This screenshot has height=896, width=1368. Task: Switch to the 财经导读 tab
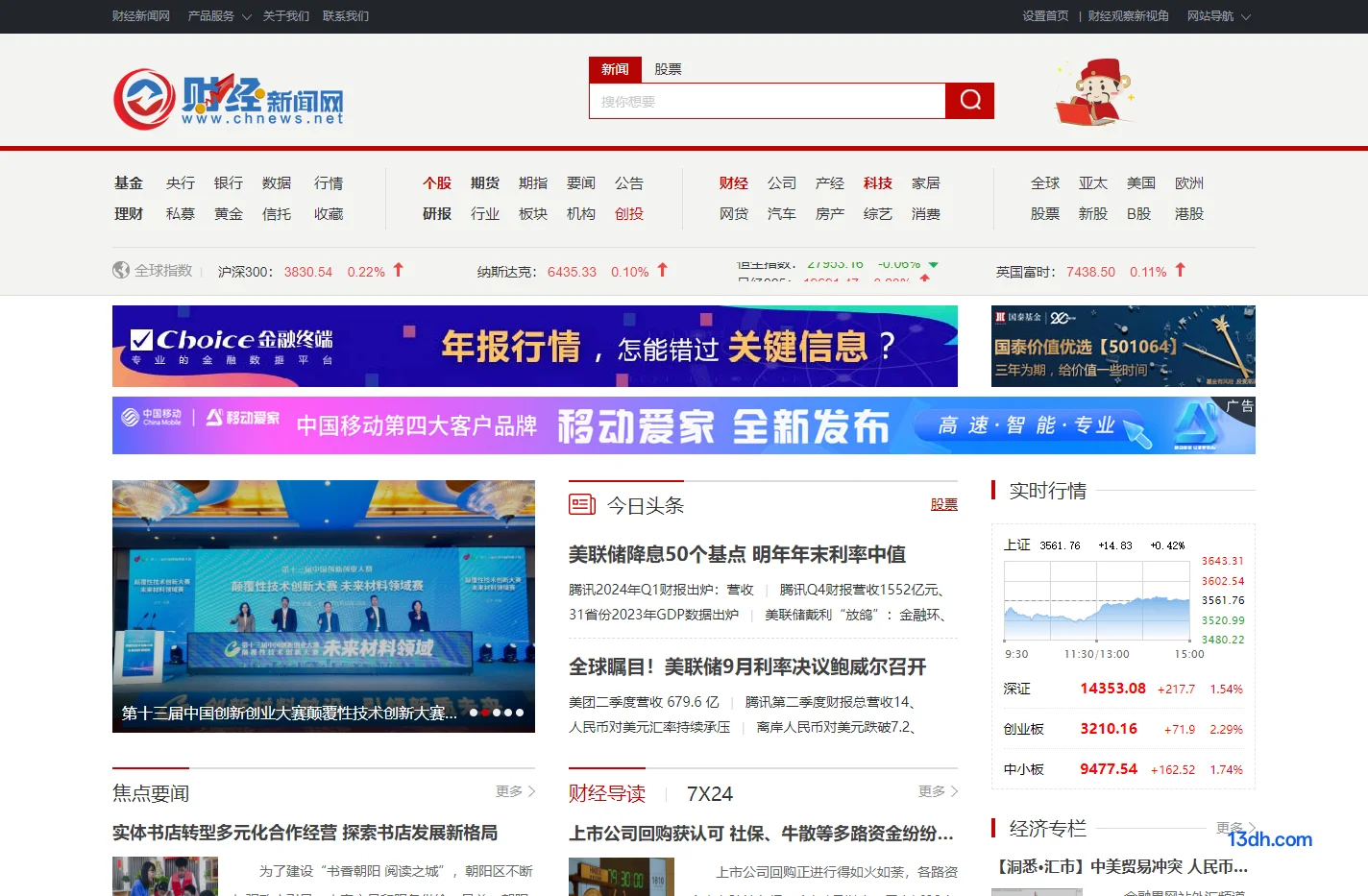[x=607, y=793]
